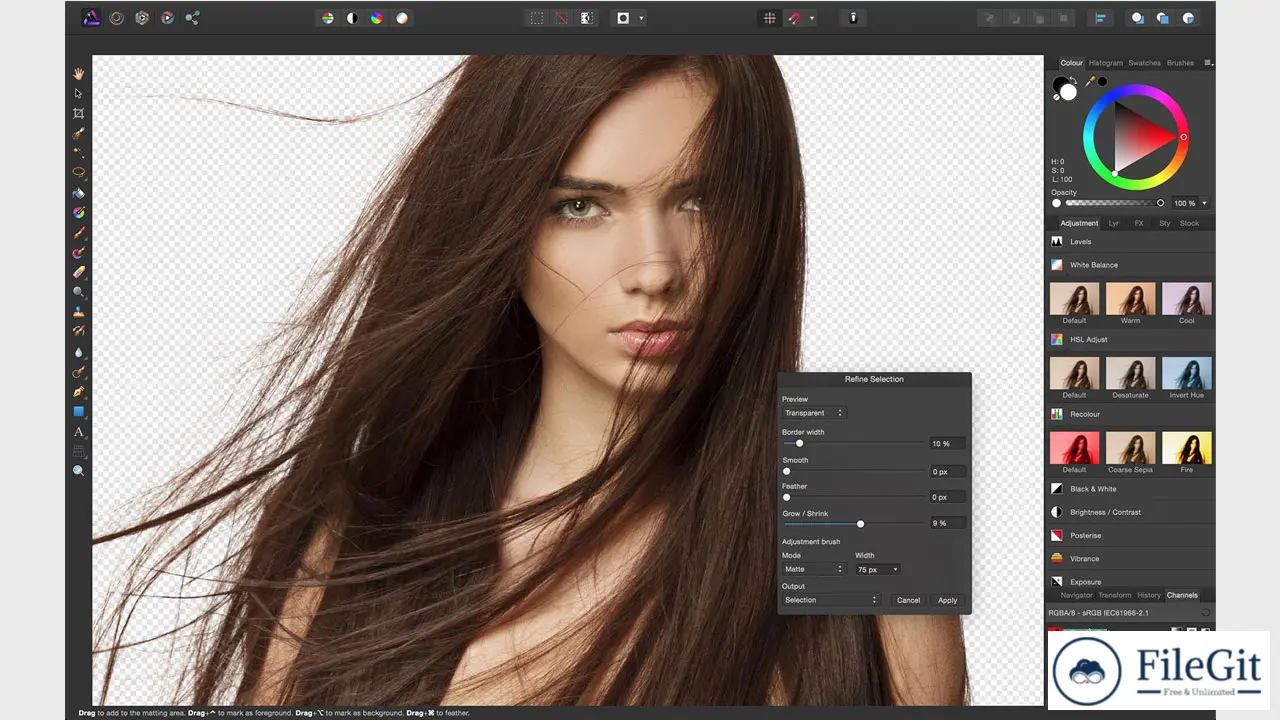Select the Move (arrow) tool
Screen dimensions: 1280x720
click(79, 94)
